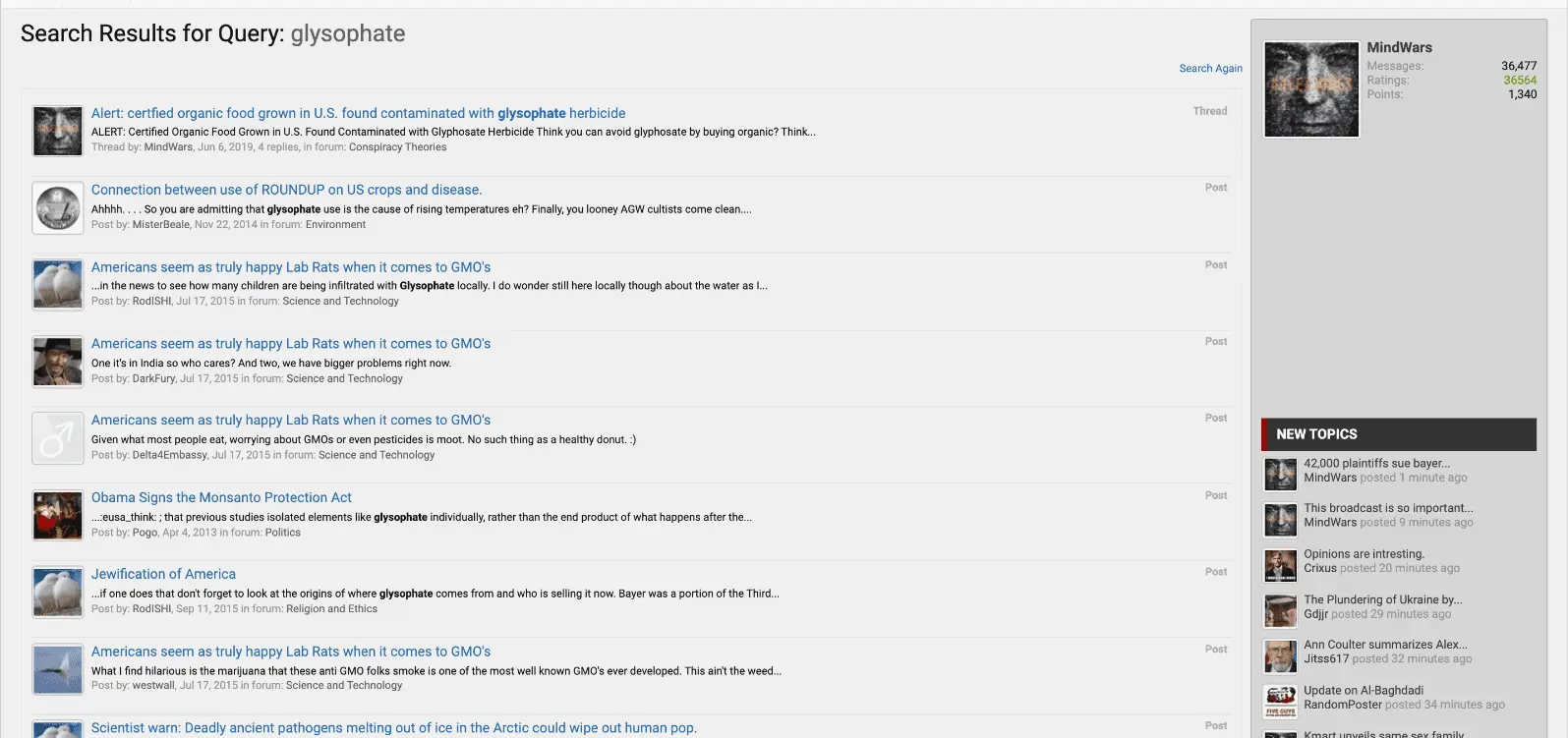The height and width of the screenshot is (738, 1568).
Task: Open Crixus avatar in New Topics
Action: [1280, 565]
